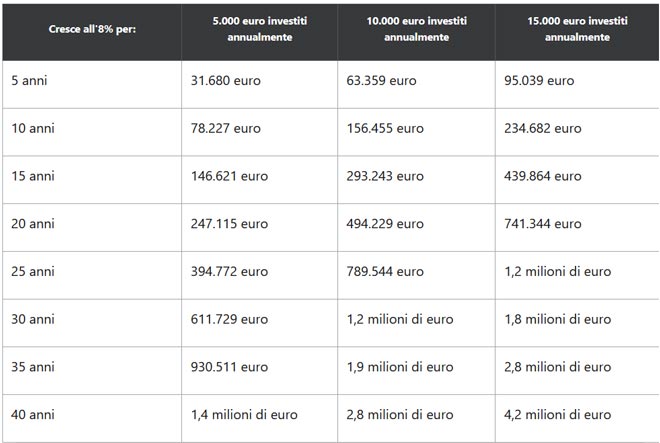This screenshot has width=660, height=443.
Task: Select the 156.455 euro value
Action: pyautogui.click(x=385, y=128)
